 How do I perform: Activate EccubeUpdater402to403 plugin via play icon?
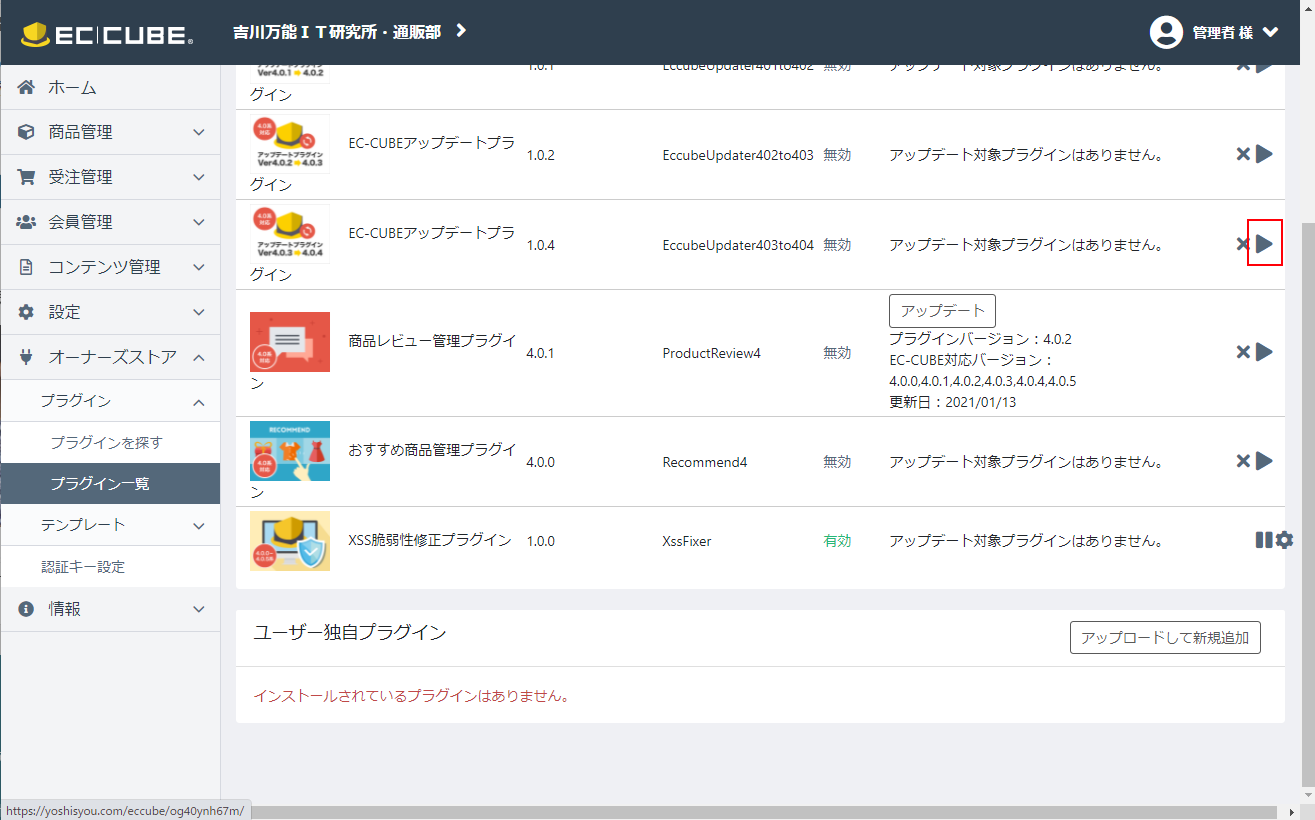pos(1264,154)
